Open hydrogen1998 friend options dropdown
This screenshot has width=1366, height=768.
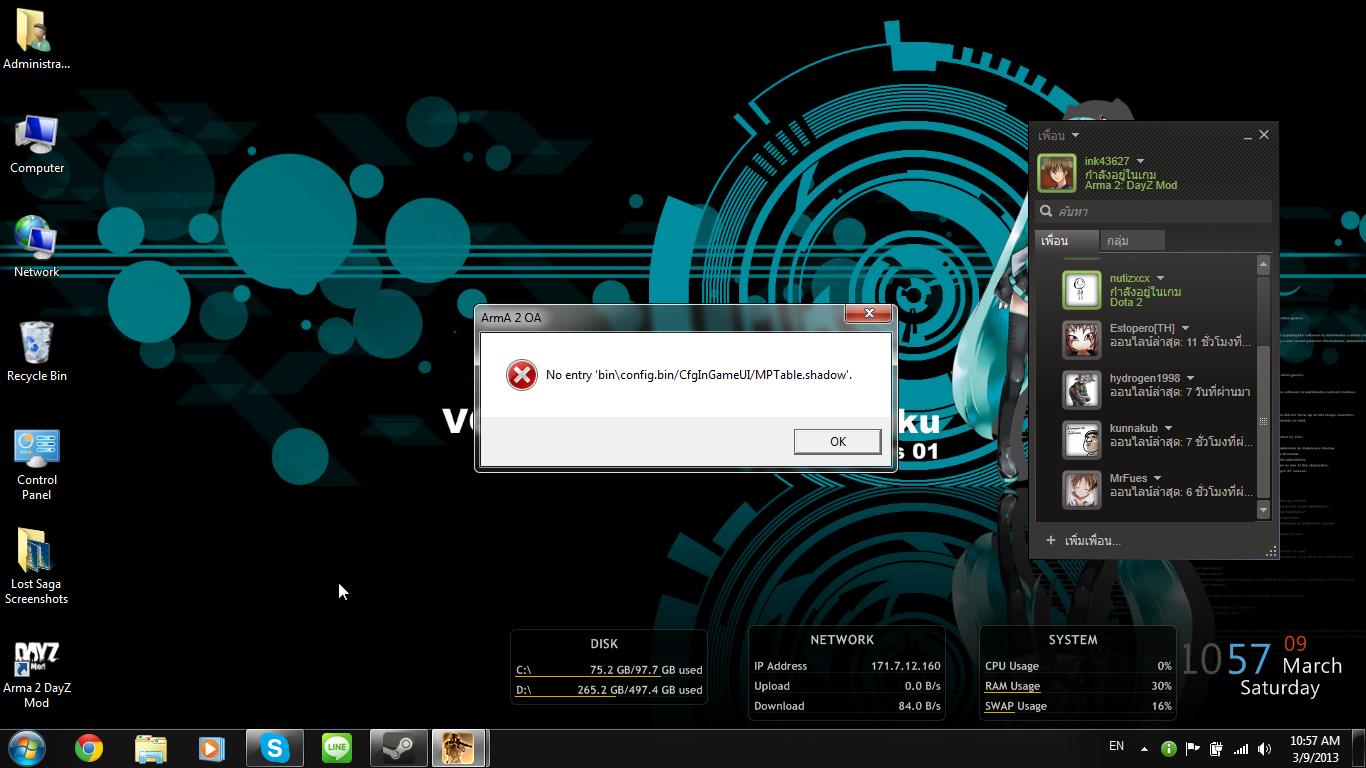tap(1190, 378)
